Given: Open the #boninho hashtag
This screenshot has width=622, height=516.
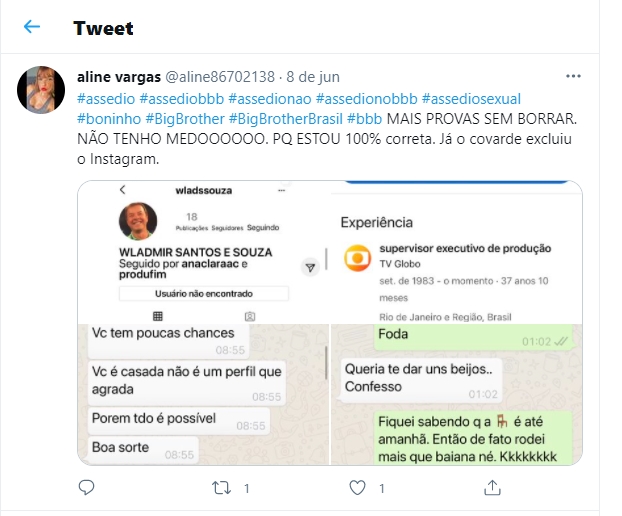Looking at the screenshot, I should click(109, 119).
